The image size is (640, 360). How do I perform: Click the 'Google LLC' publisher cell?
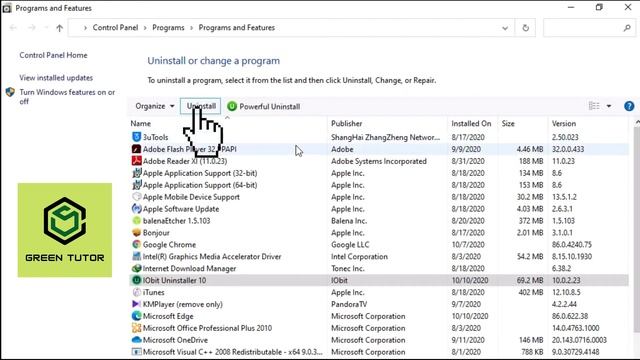350,244
